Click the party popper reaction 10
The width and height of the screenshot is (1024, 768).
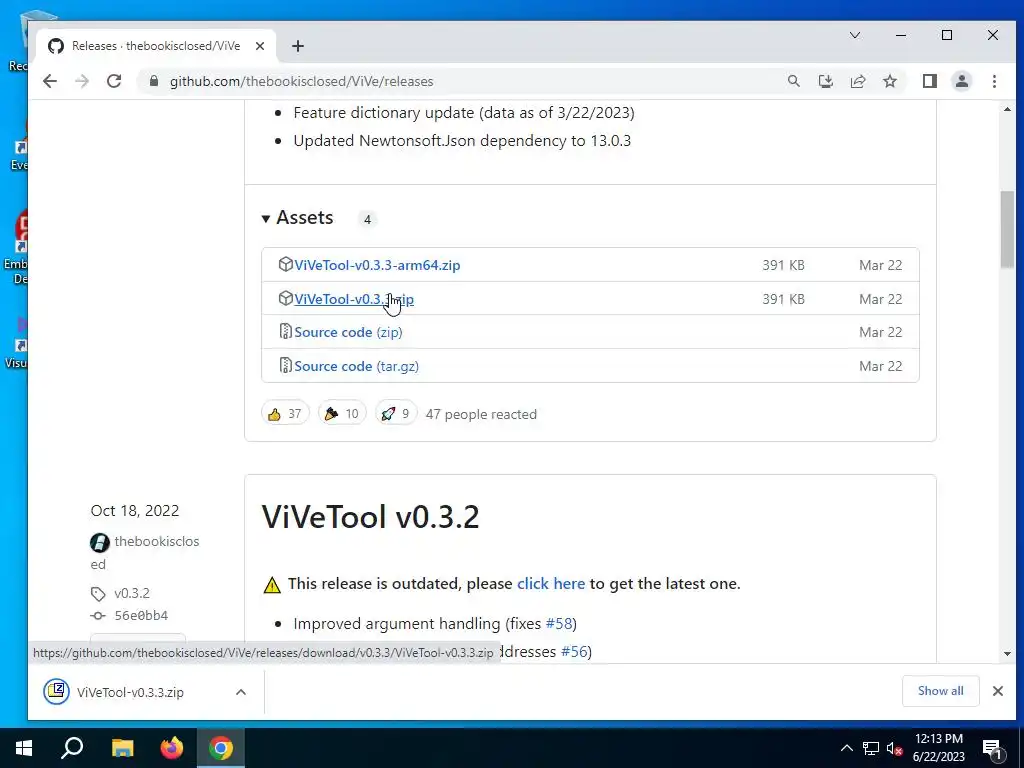342,413
